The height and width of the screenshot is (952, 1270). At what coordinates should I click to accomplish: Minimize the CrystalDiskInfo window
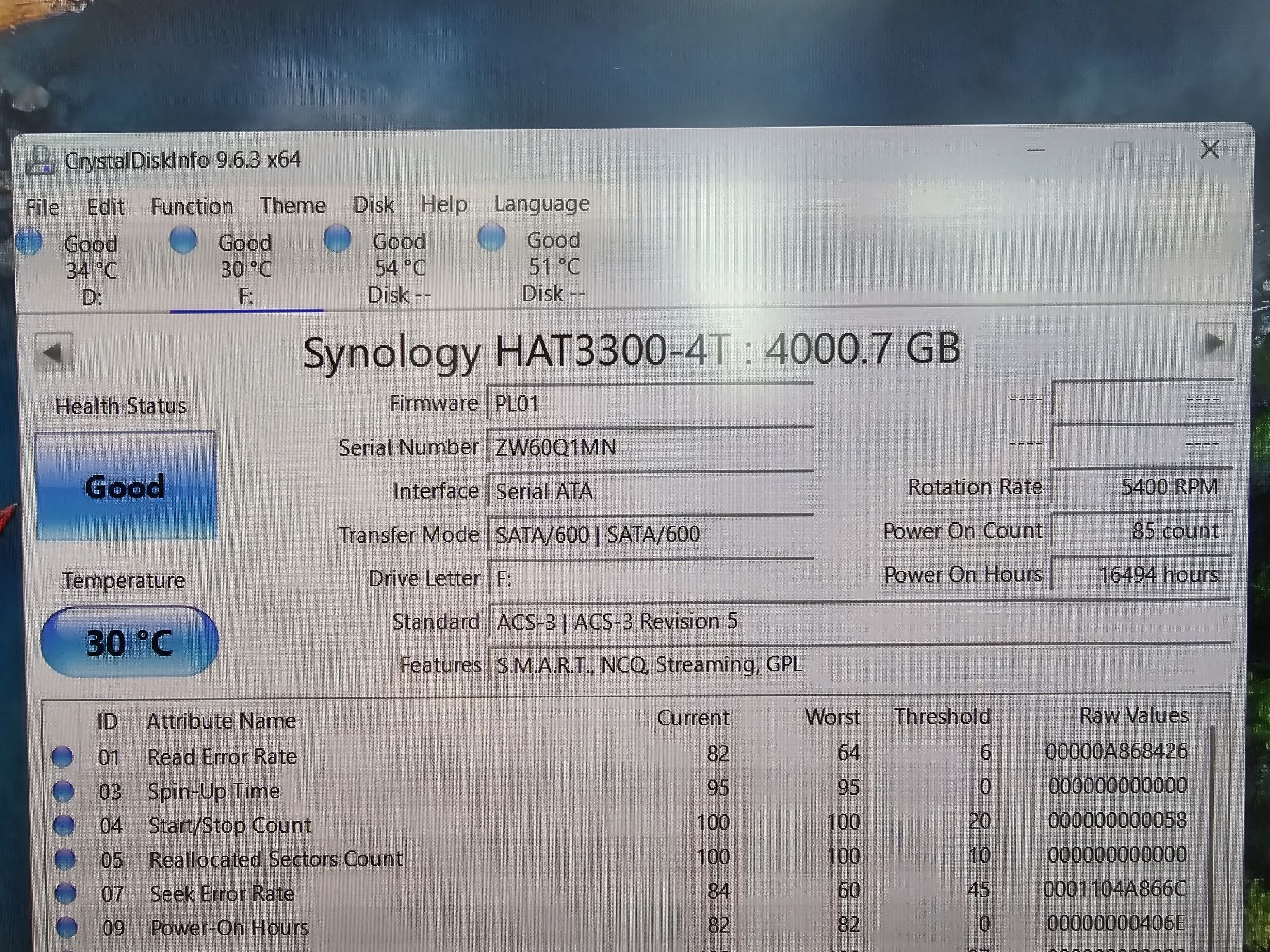[1036, 151]
